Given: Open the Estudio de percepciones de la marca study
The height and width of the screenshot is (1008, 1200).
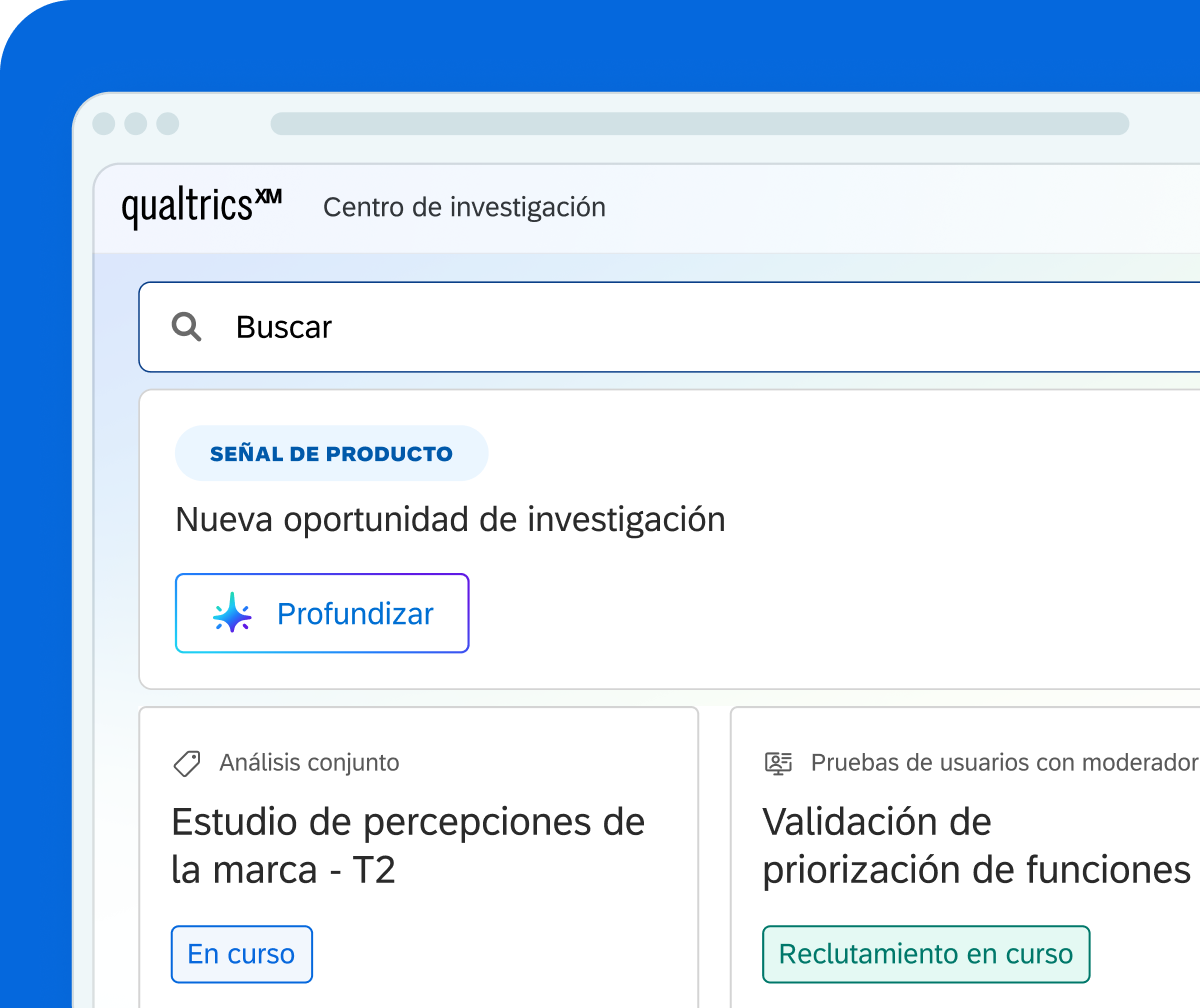Looking at the screenshot, I should (x=408, y=846).
